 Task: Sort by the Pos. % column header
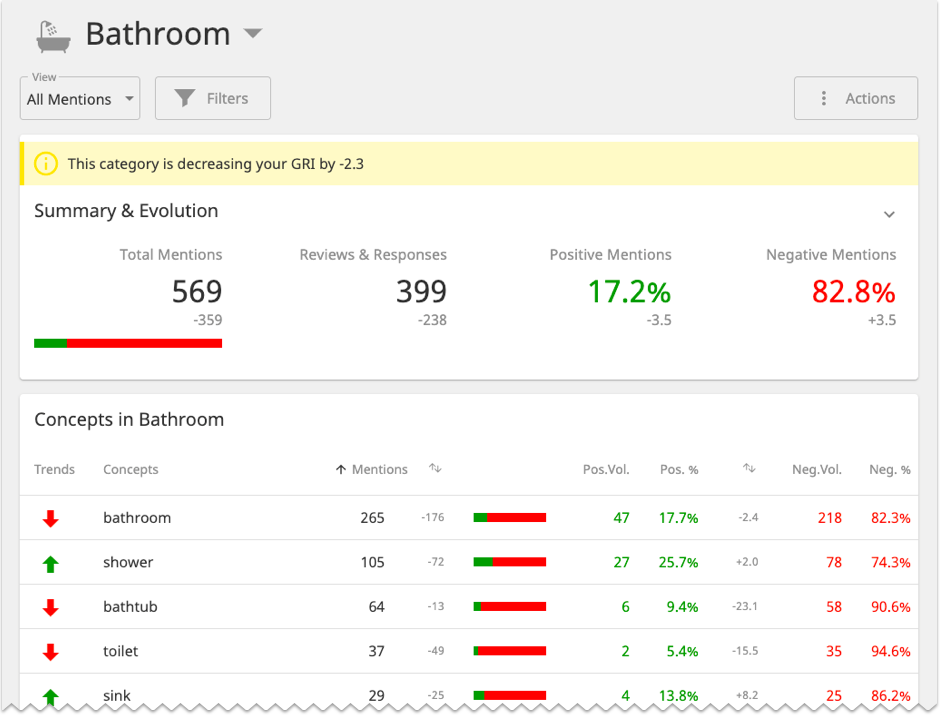pos(679,469)
